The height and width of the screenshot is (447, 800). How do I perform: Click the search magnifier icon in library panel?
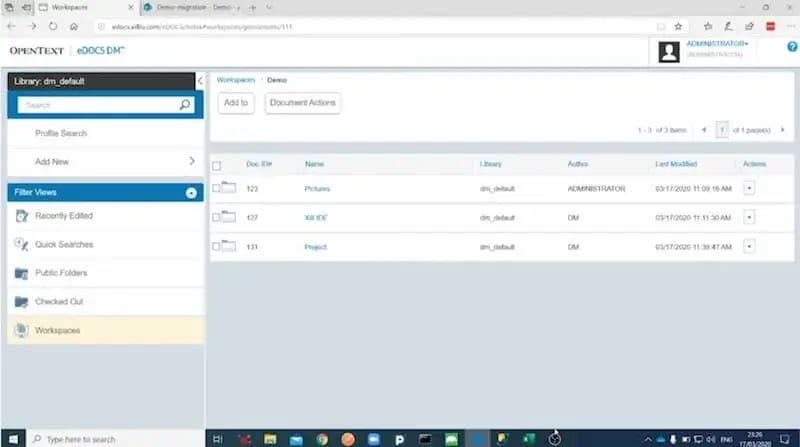pos(185,105)
